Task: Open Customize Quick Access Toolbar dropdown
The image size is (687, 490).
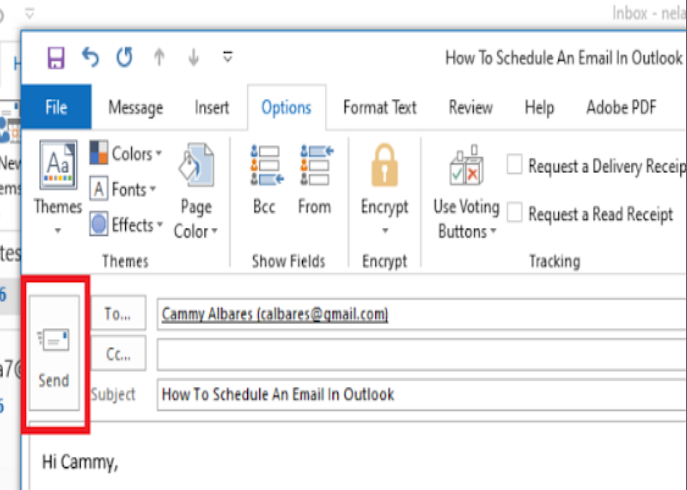Action: (227, 57)
